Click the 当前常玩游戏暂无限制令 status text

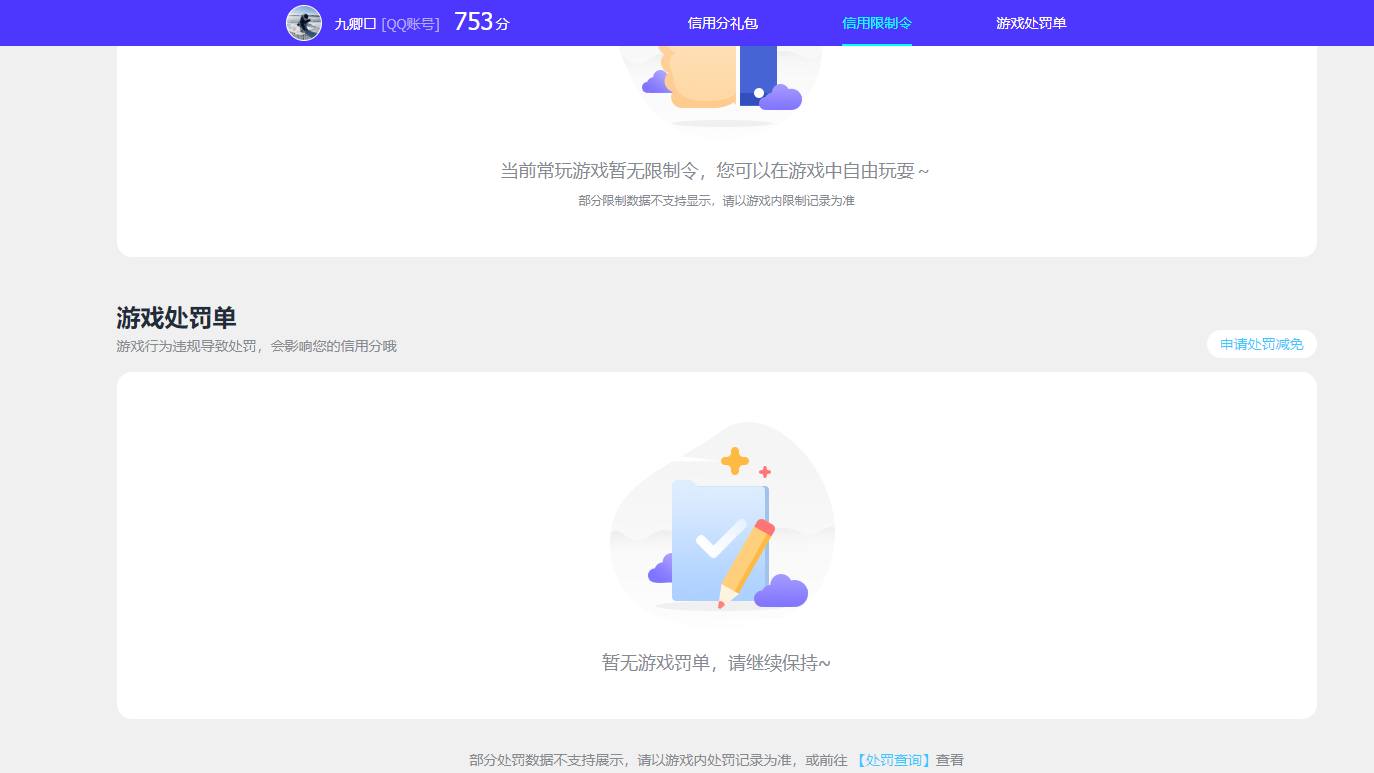click(715, 170)
